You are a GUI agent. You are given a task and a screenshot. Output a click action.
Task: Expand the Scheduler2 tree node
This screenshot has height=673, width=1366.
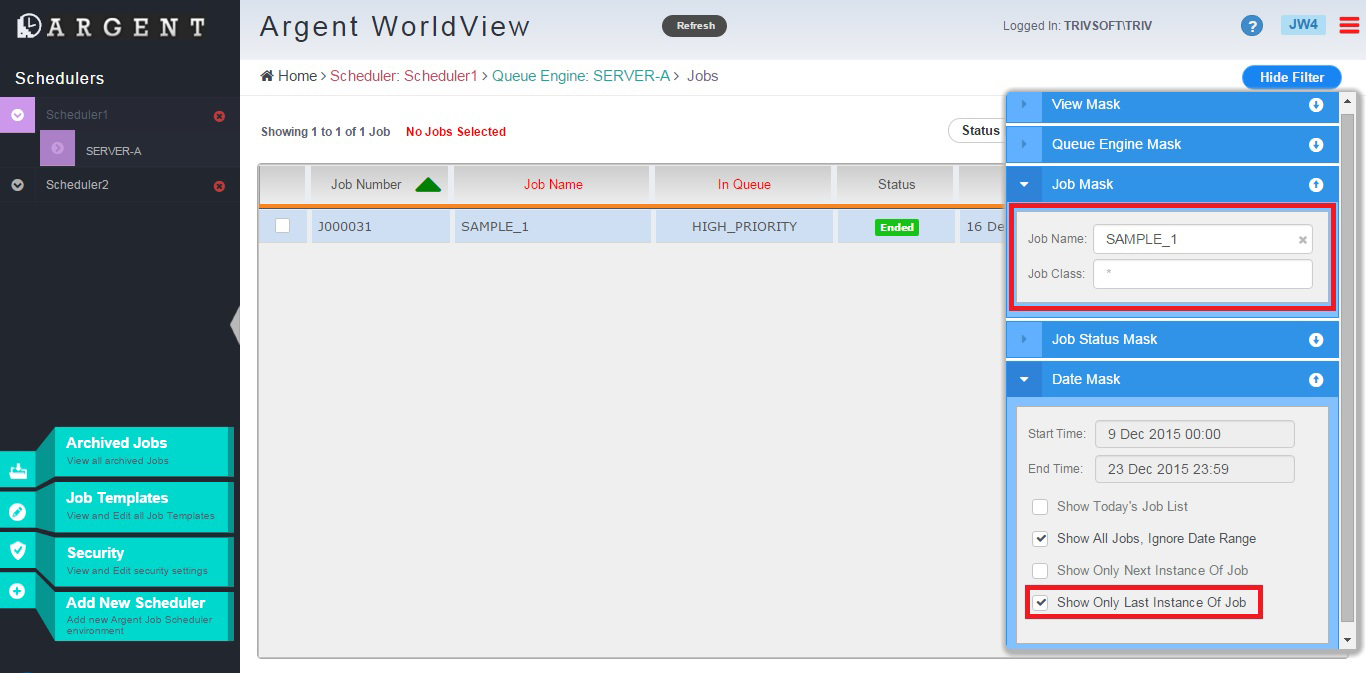pos(17,185)
